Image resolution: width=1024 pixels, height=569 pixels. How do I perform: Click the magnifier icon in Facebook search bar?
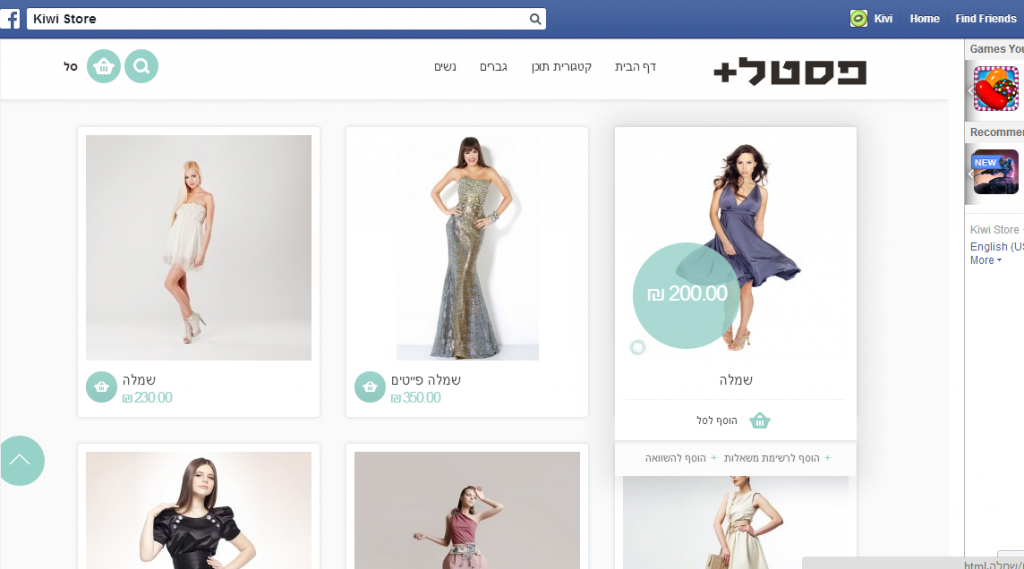[535, 19]
